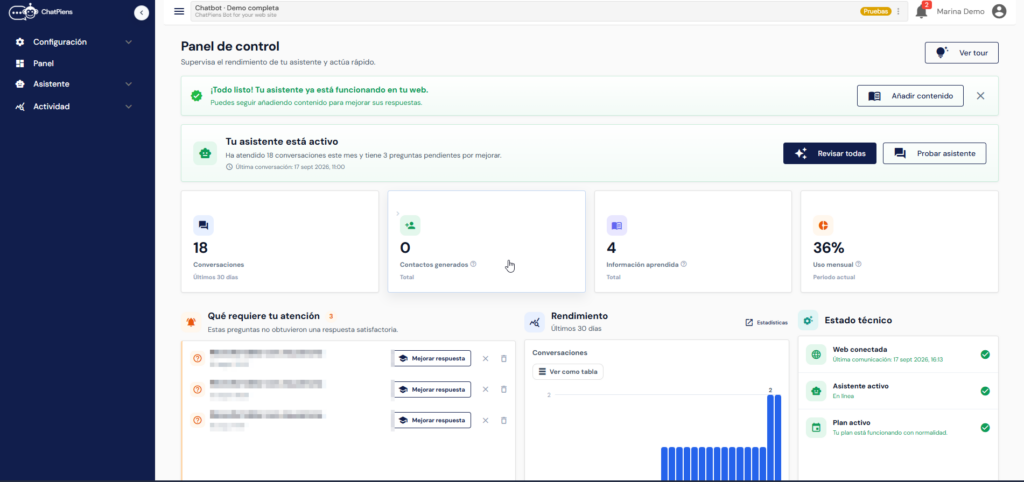Click the first question's orange question icon
Viewport: 1024px width, 482px height.
197,359
